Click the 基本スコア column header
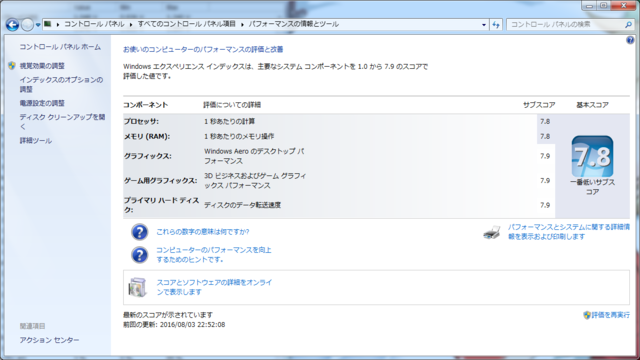Viewport: 640px width, 360px height. click(592, 105)
